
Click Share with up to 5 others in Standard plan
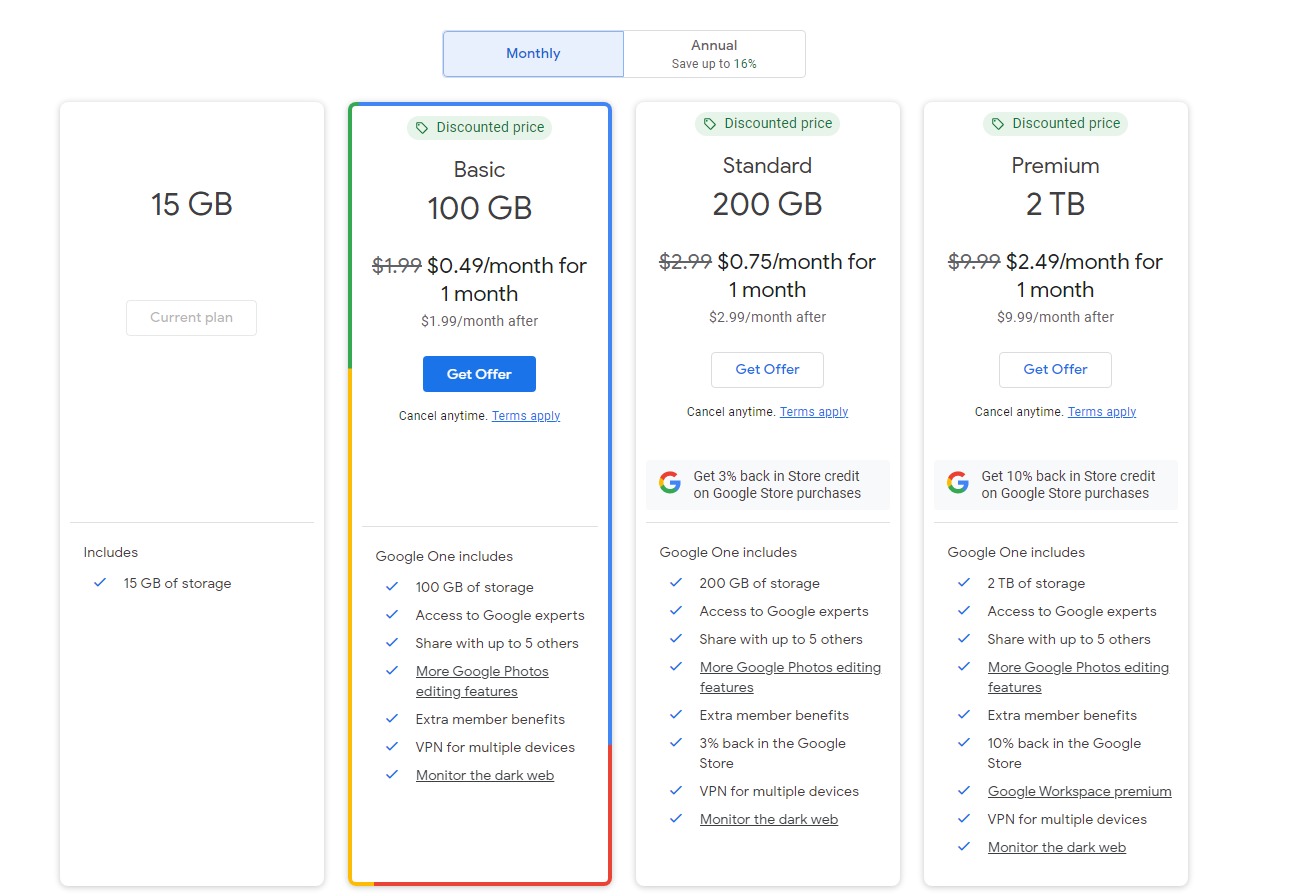click(781, 639)
